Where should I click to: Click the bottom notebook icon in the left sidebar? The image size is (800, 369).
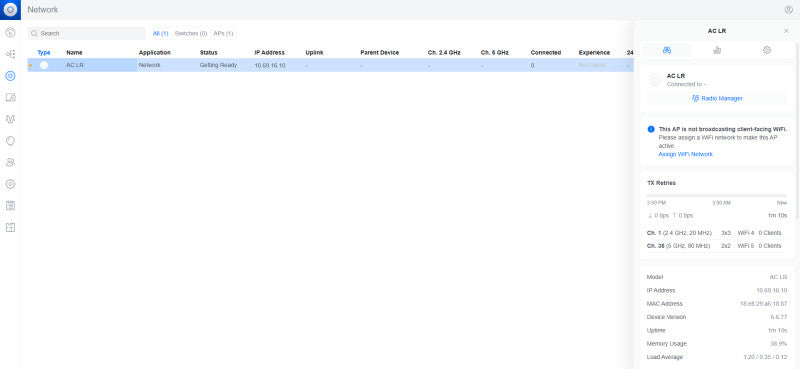[10, 227]
